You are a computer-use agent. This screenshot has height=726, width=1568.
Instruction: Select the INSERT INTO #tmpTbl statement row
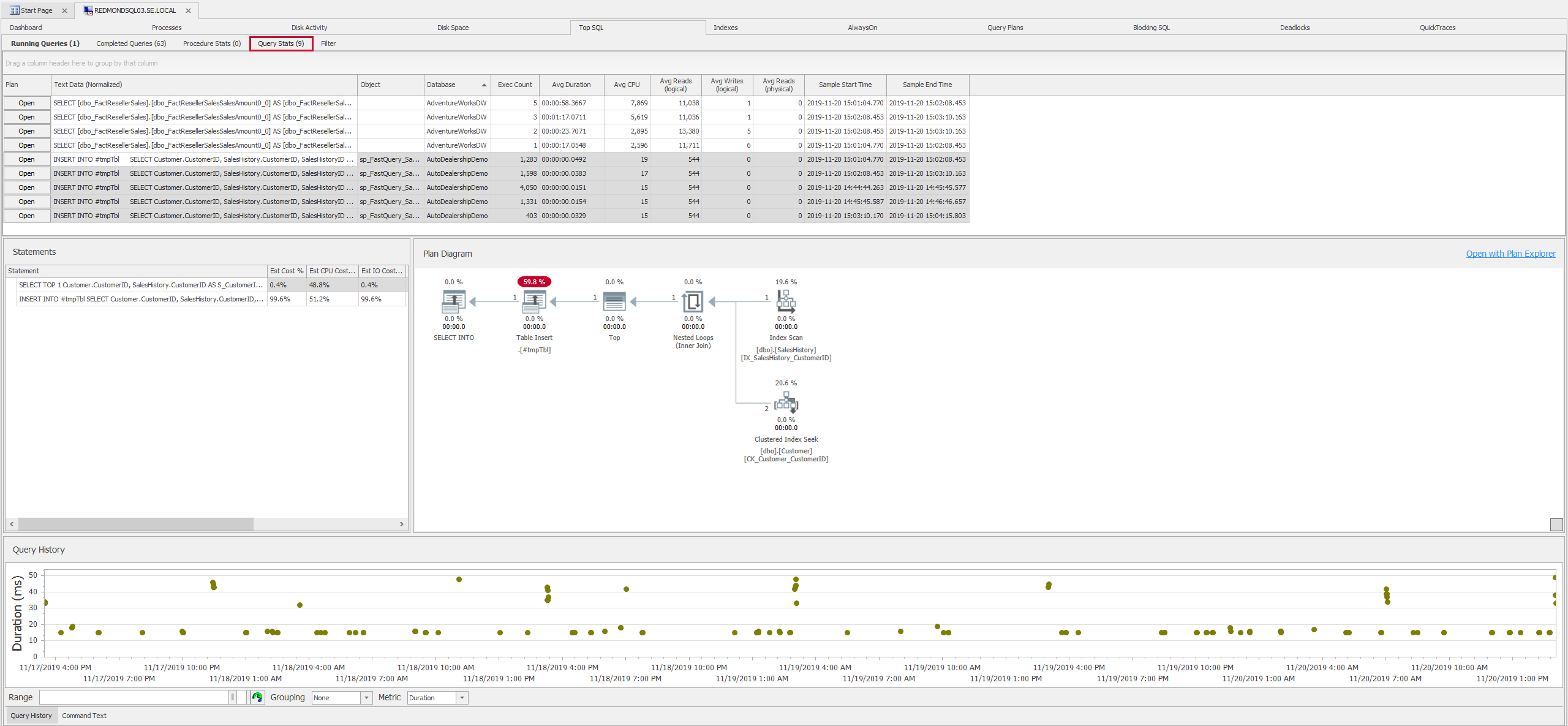pos(141,299)
